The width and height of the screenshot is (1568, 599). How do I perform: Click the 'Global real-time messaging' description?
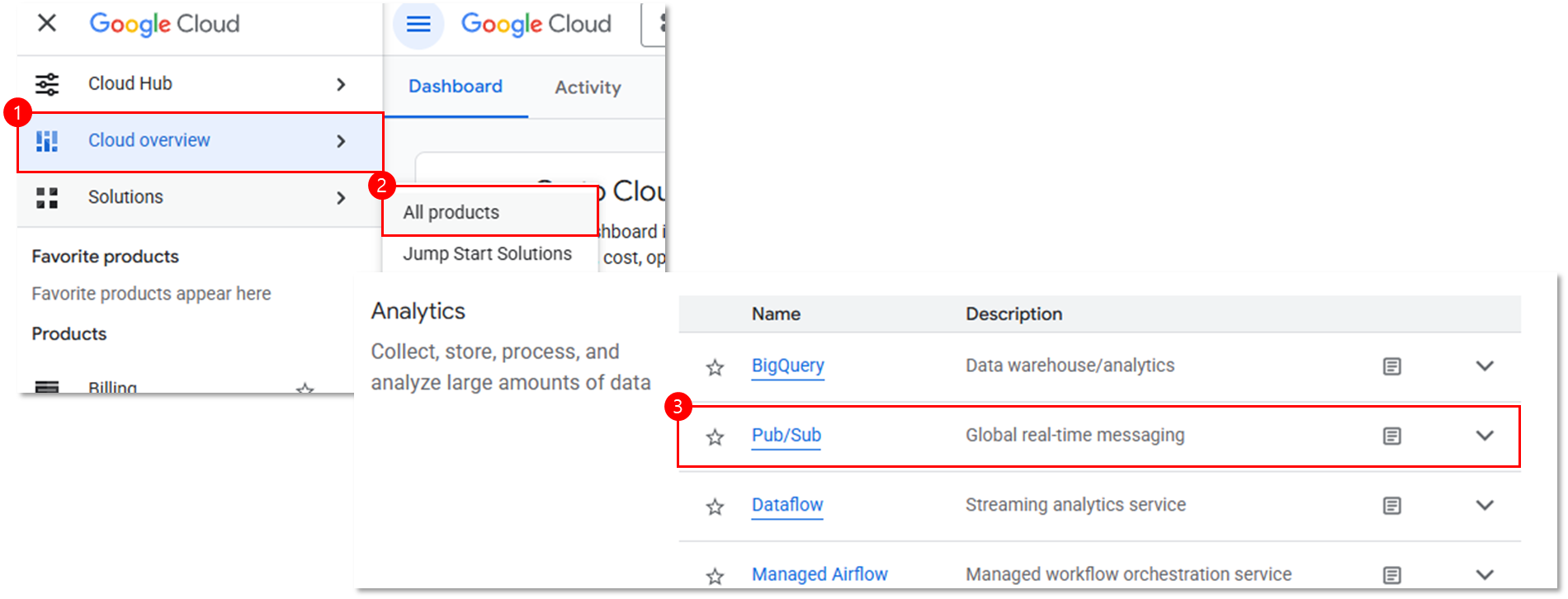click(1075, 435)
